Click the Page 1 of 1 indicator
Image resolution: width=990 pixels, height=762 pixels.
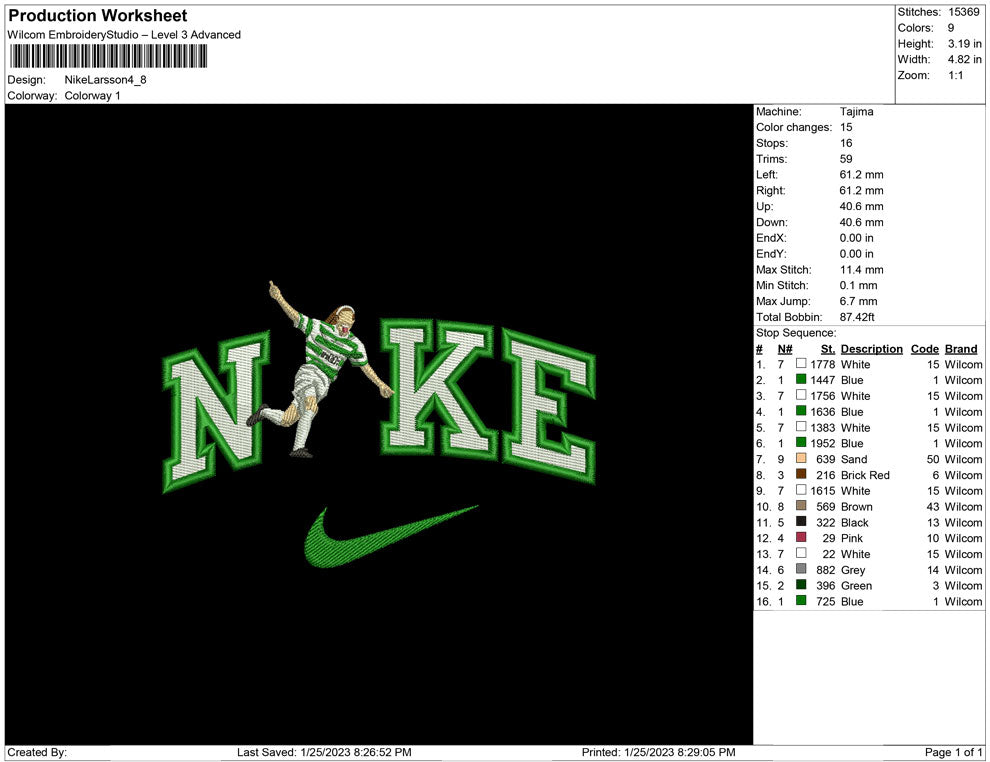[x=953, y=752]
